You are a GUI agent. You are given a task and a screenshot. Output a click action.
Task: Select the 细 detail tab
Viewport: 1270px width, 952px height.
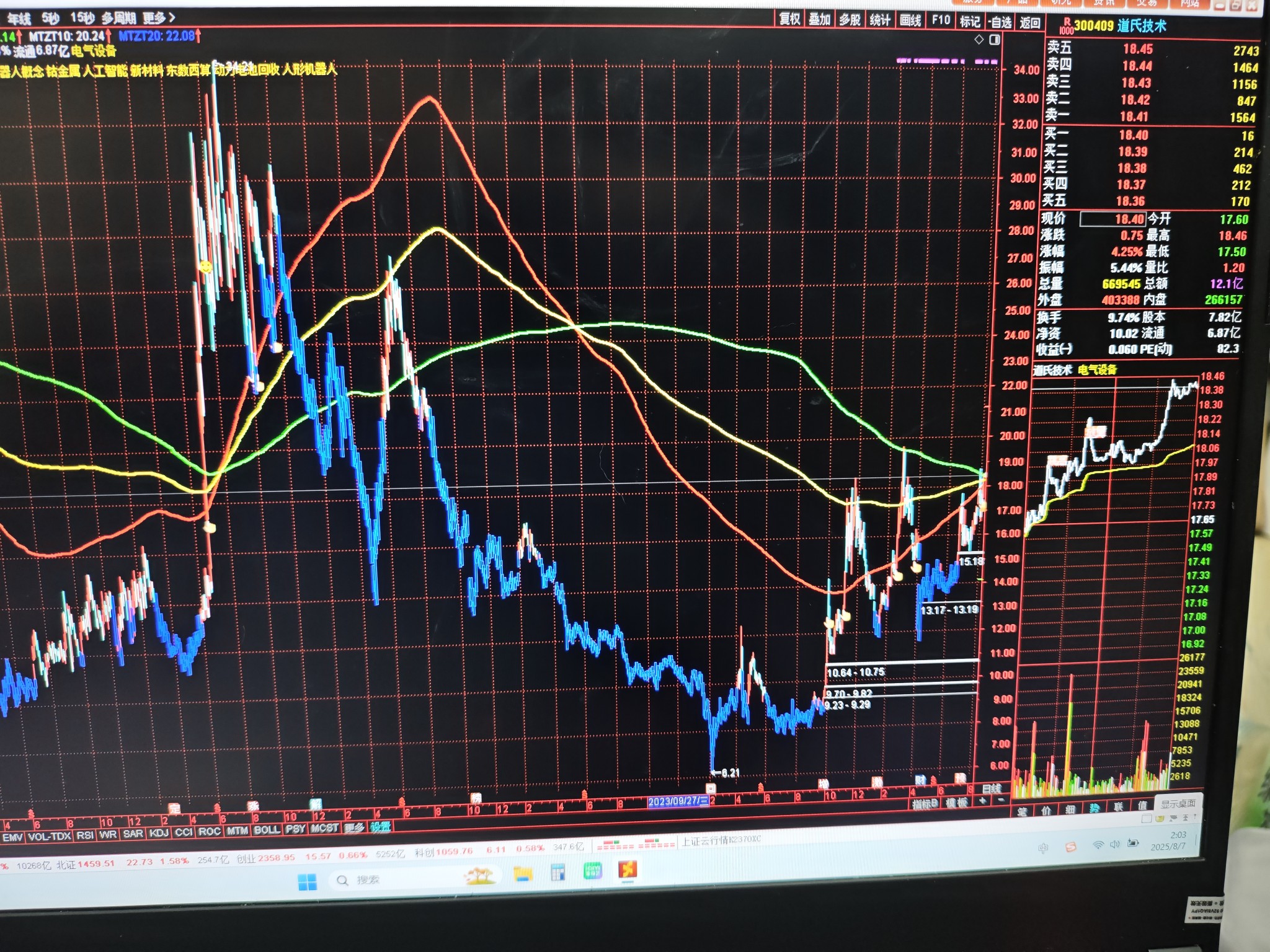tap(1070, 809)
